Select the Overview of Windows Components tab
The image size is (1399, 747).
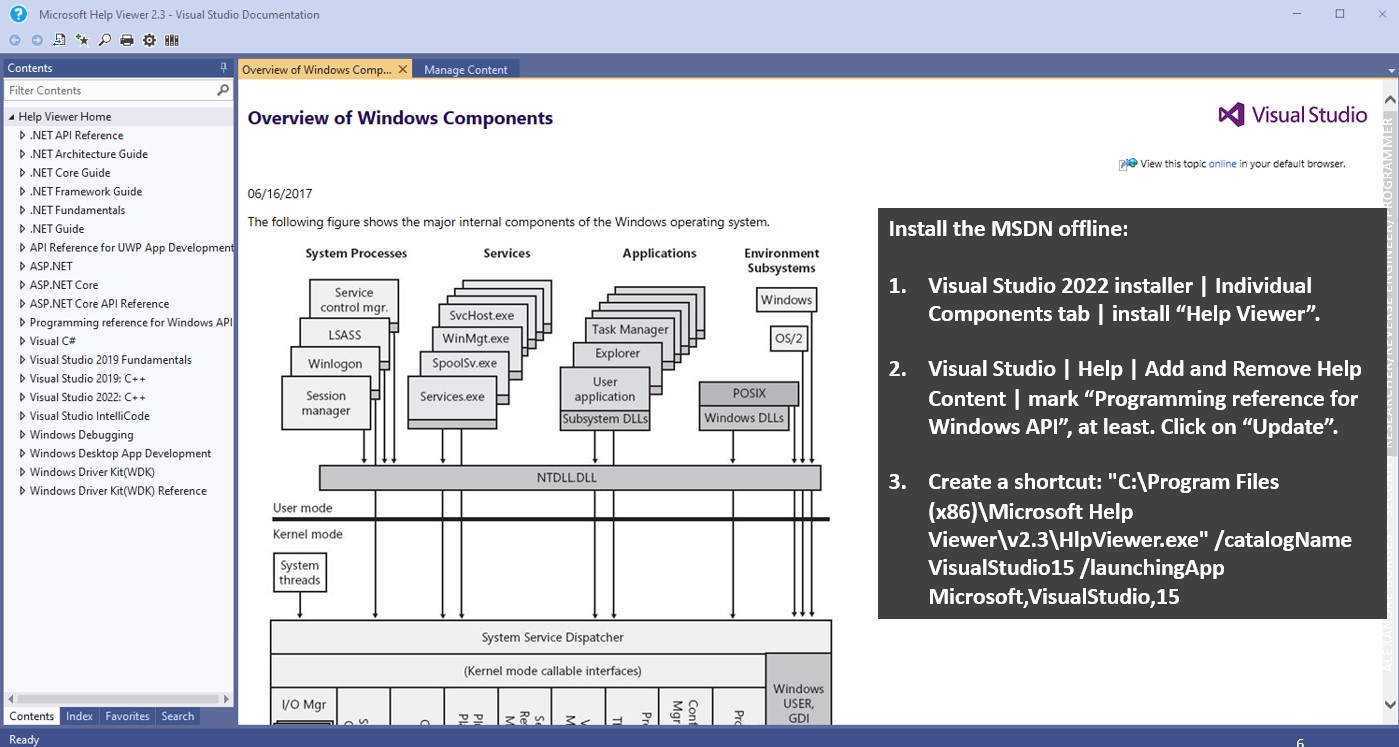click(x=317, y=69)
